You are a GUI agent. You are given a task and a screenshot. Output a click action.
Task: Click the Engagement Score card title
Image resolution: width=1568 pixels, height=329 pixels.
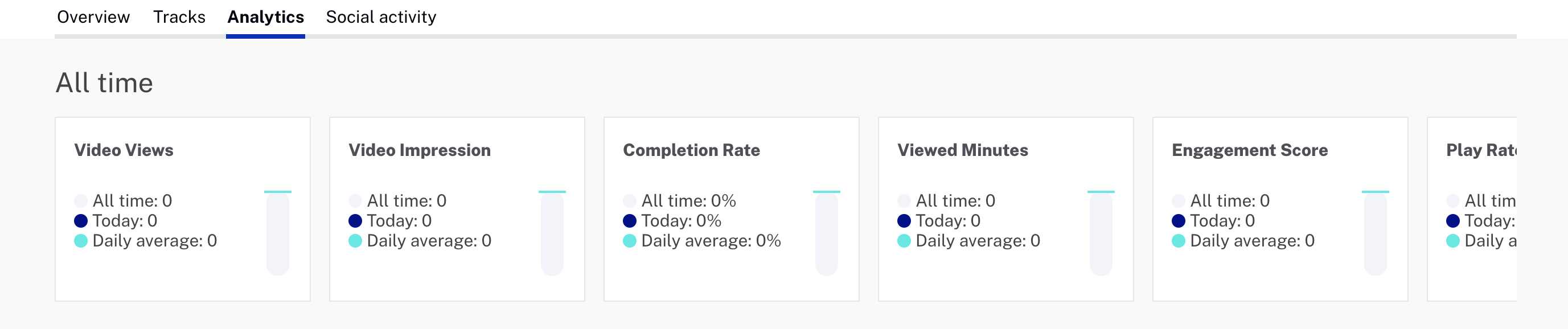click(x=1250, y=150)
